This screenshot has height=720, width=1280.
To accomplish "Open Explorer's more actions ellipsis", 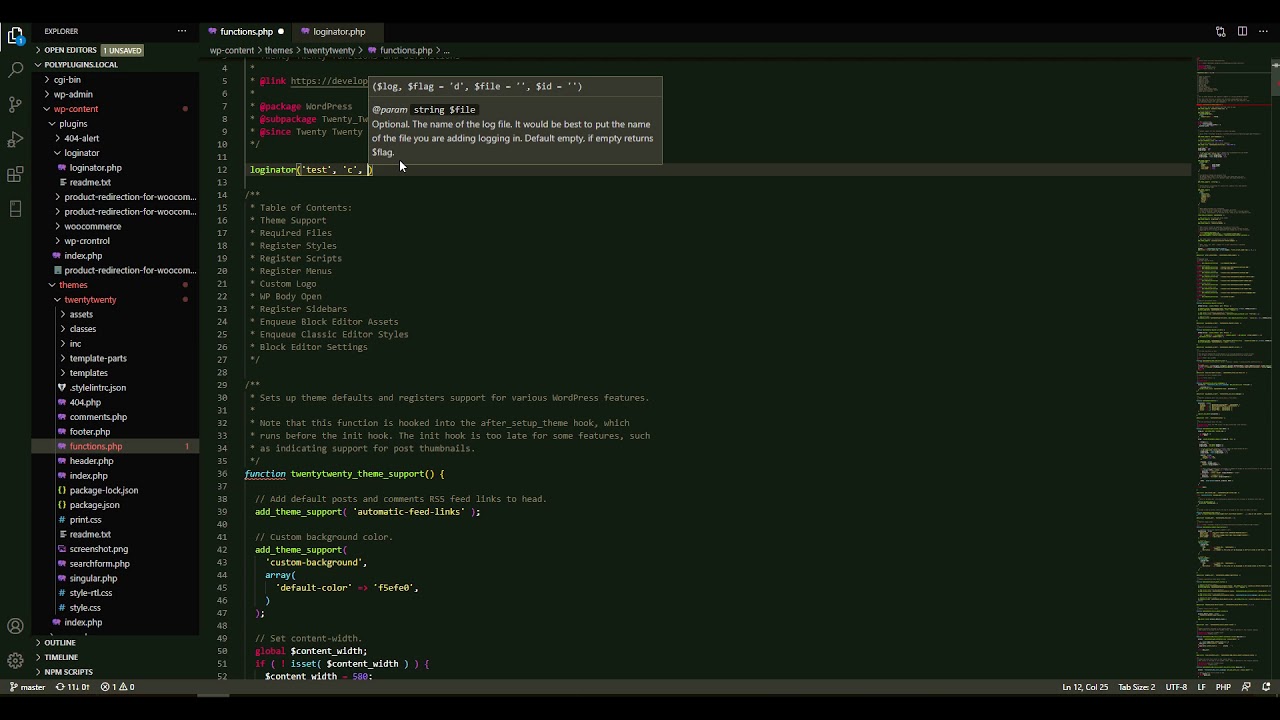I will pos(181,31).
